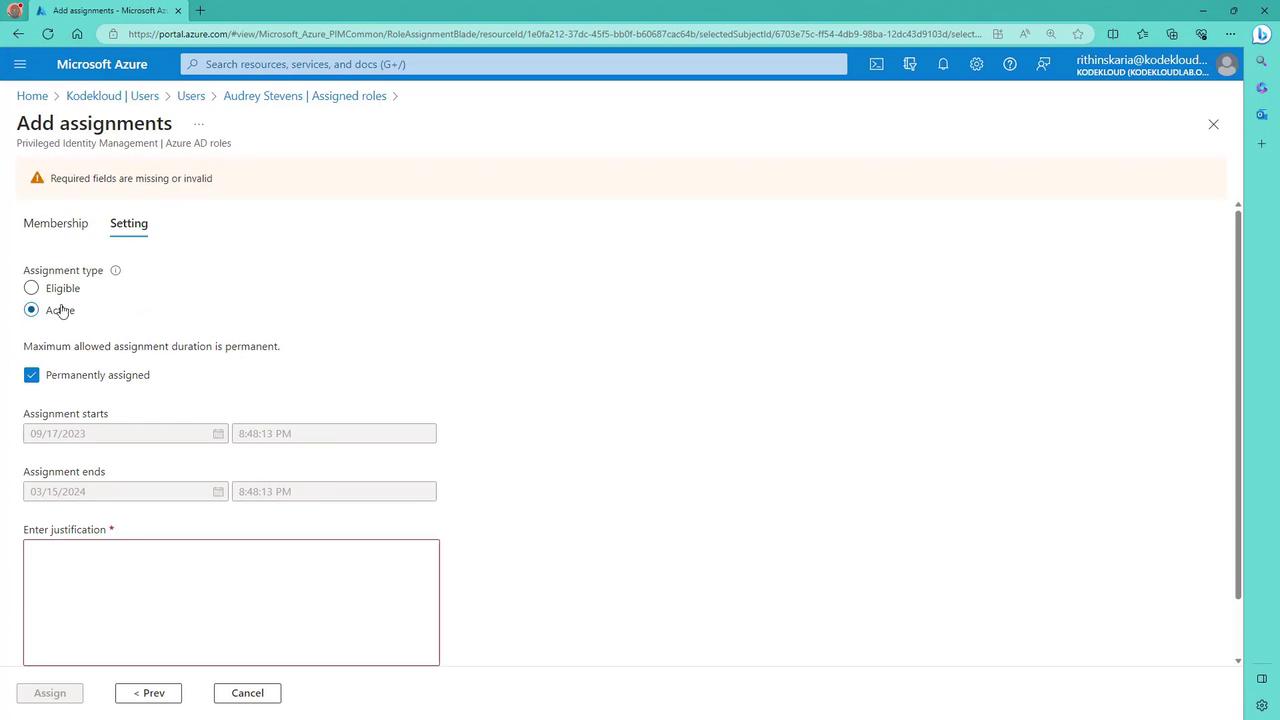The height and width of the screenshot is (720, 1280).
Task: Open the directories and subscriptions filter icon
Action: [x=910, y=64]
